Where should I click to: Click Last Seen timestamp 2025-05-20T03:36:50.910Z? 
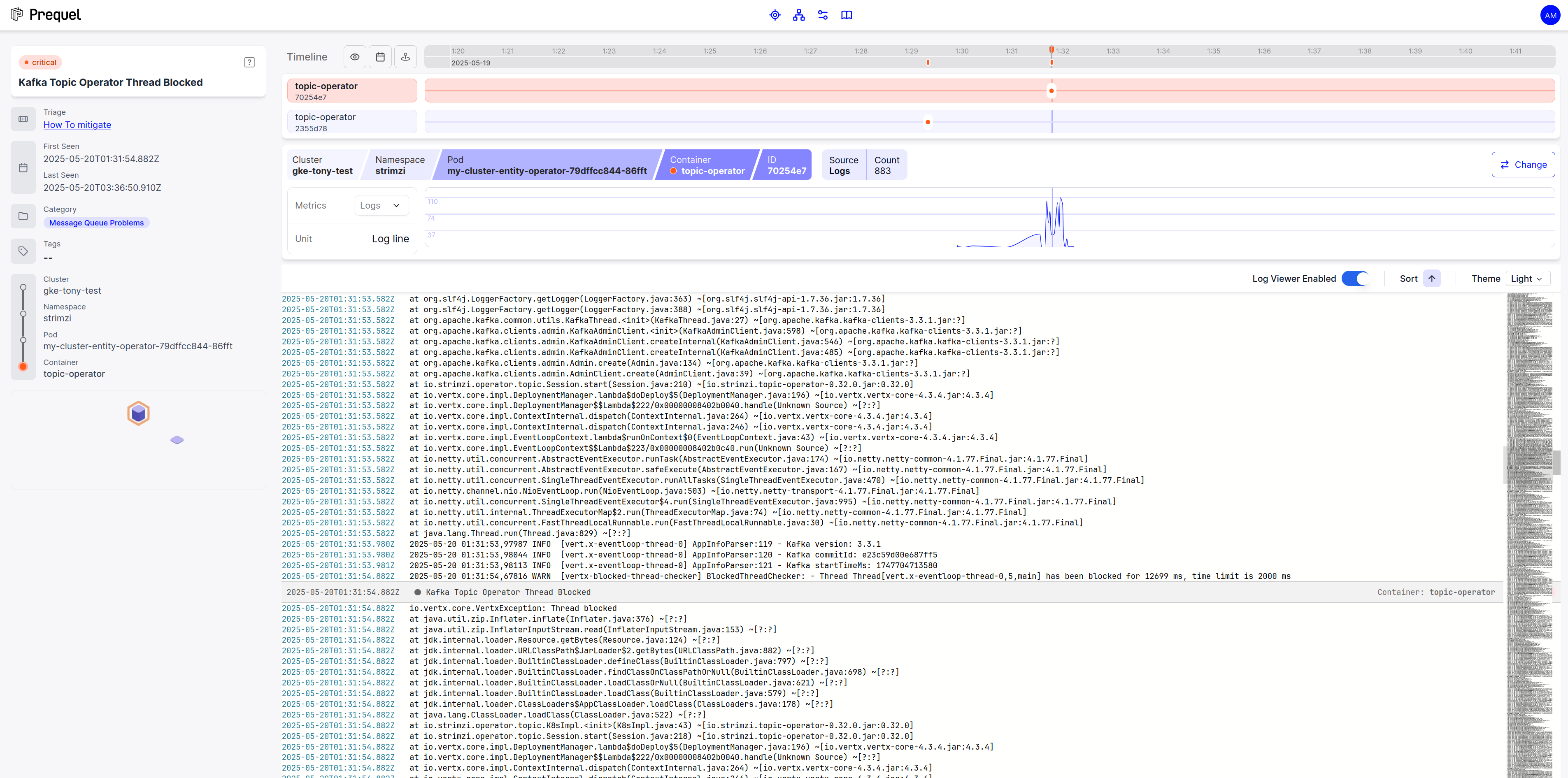pyautogui.click(x=102, y=188)
